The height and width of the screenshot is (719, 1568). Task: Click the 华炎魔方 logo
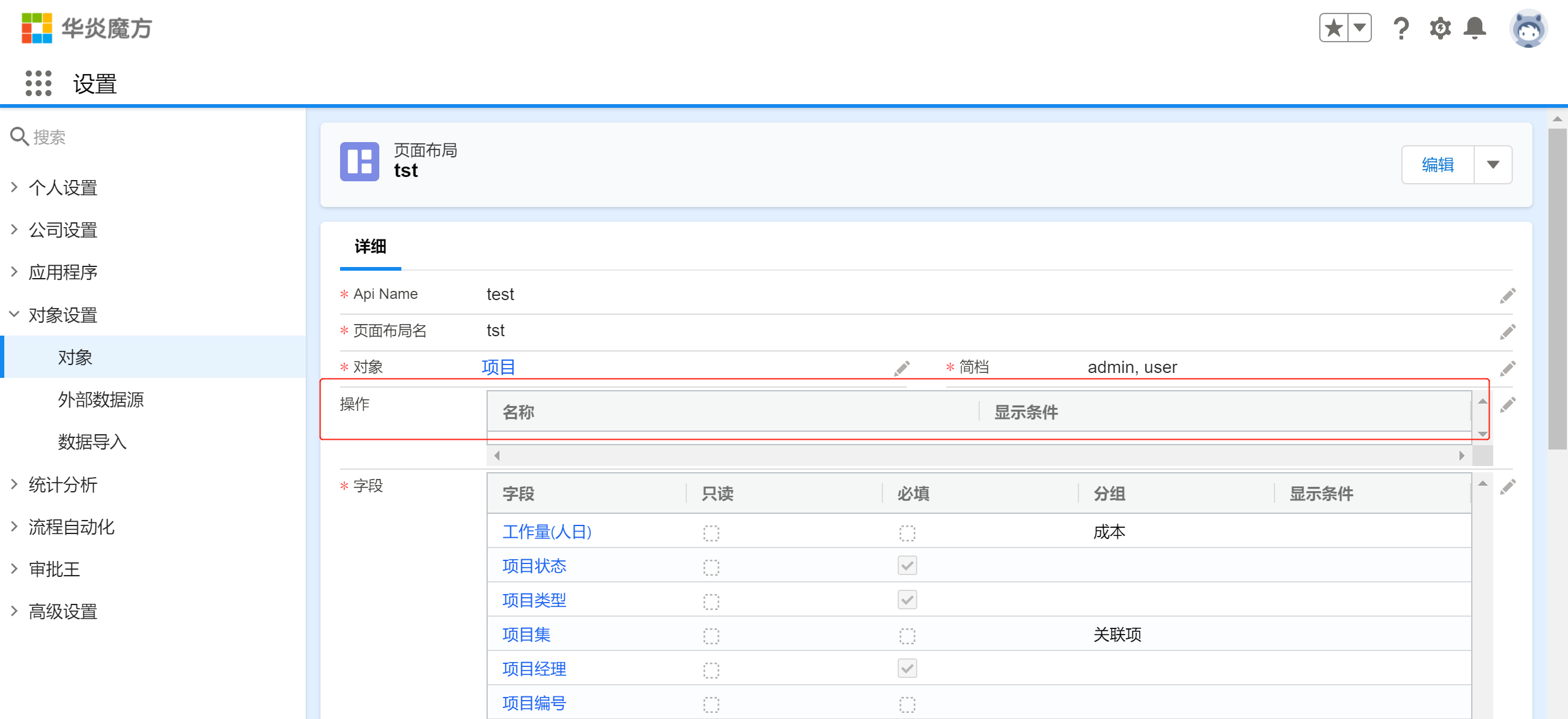pyautogui.click(x=87, y=28)
